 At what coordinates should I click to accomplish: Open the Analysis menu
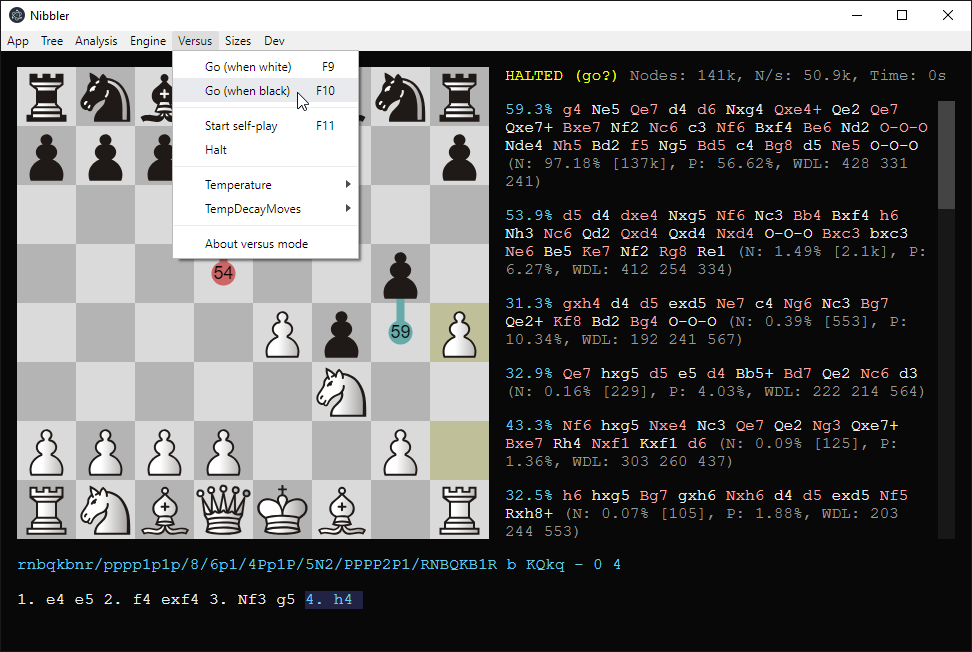coord(96,41)
